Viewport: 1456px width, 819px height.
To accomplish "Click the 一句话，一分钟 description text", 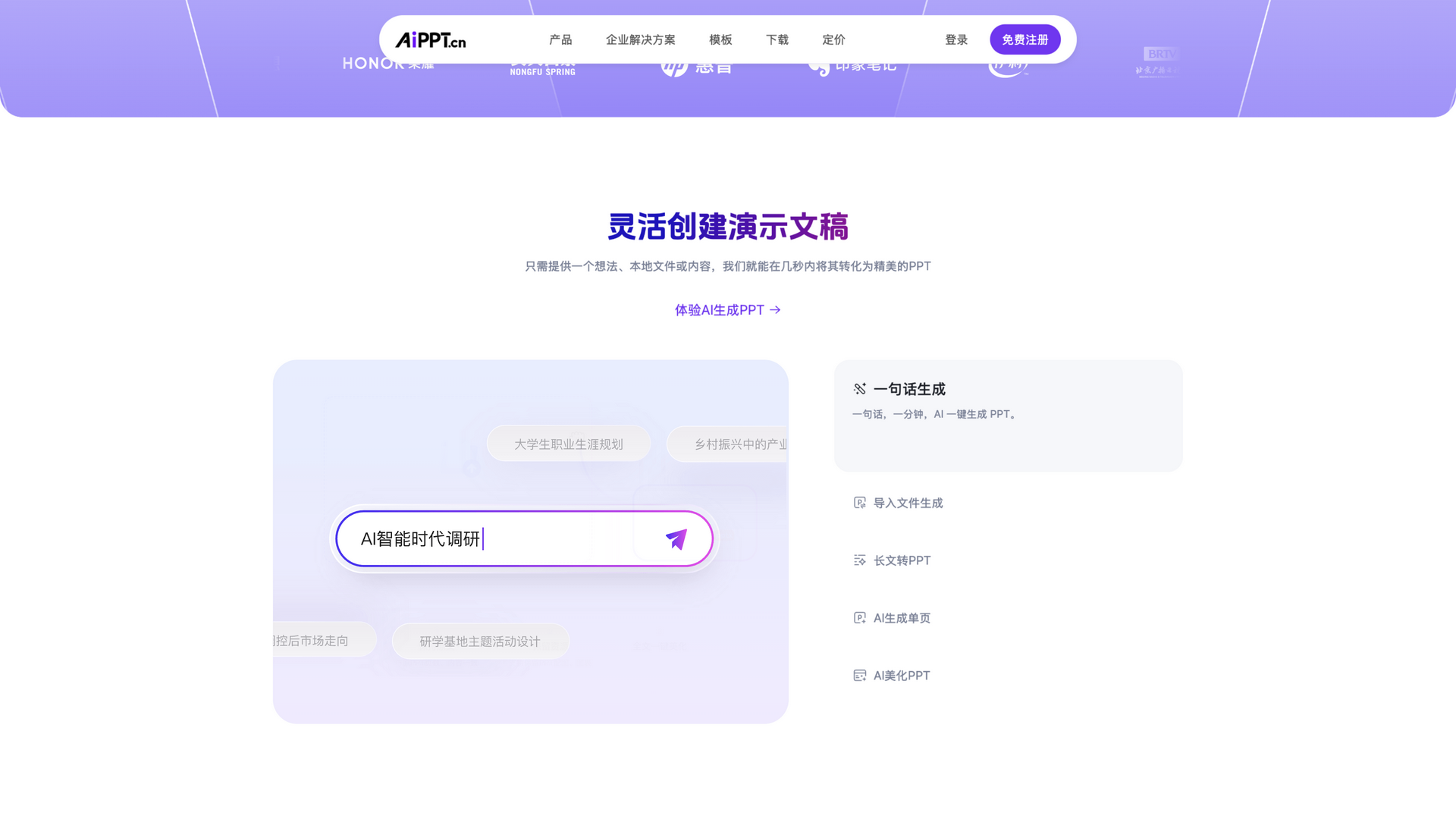I will [x=935, y=414].
